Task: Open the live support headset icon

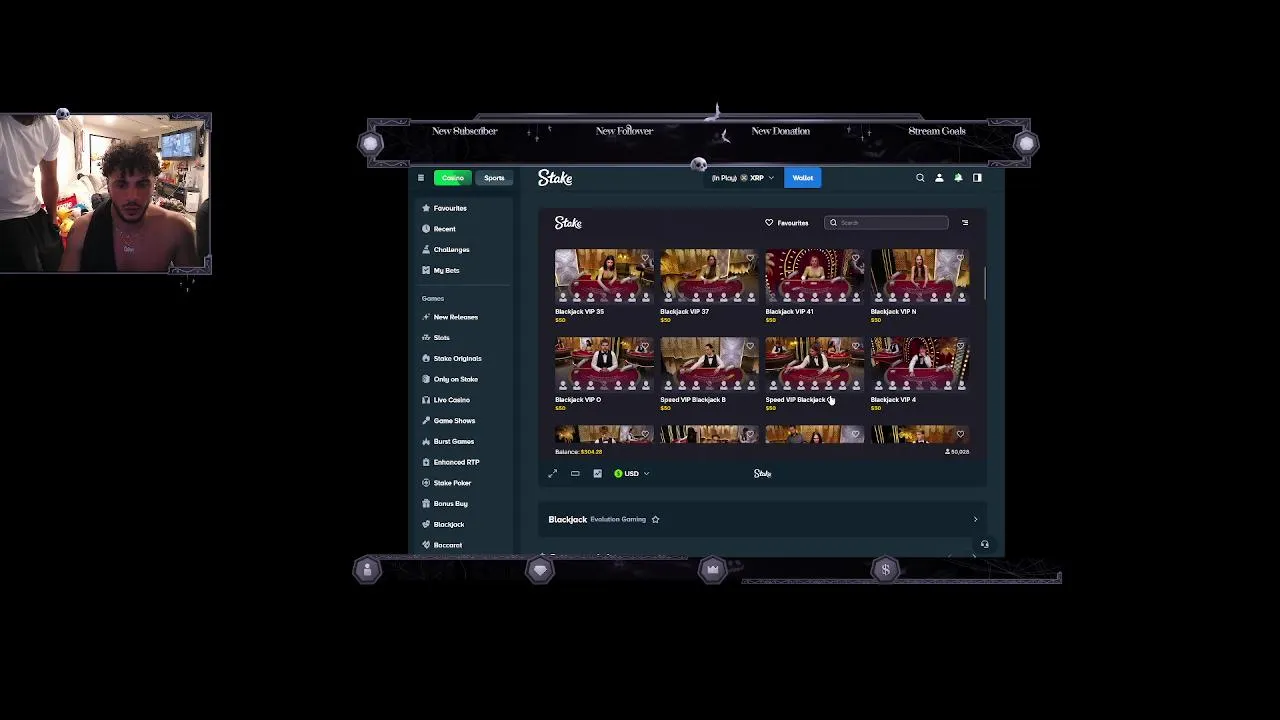Action: (984, 545)
